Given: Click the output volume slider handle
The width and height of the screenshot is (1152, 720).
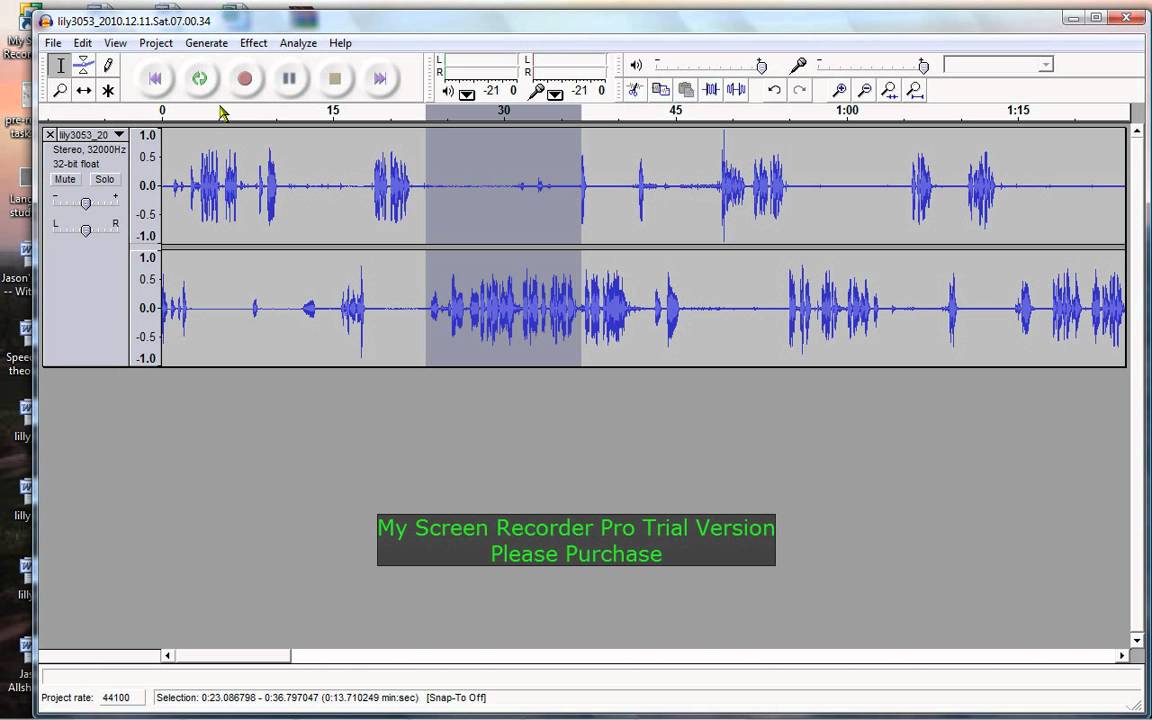Looking at the screenshot, I should click(762, 68).
